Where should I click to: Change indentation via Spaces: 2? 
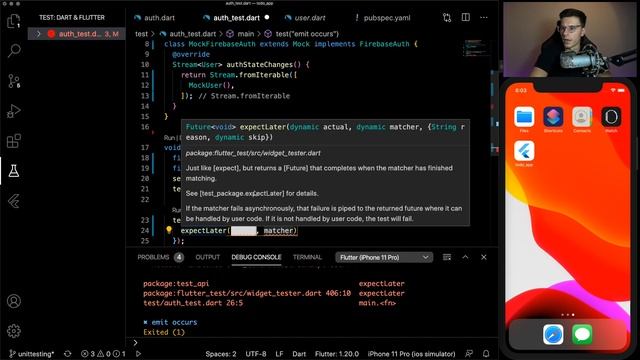221,354
